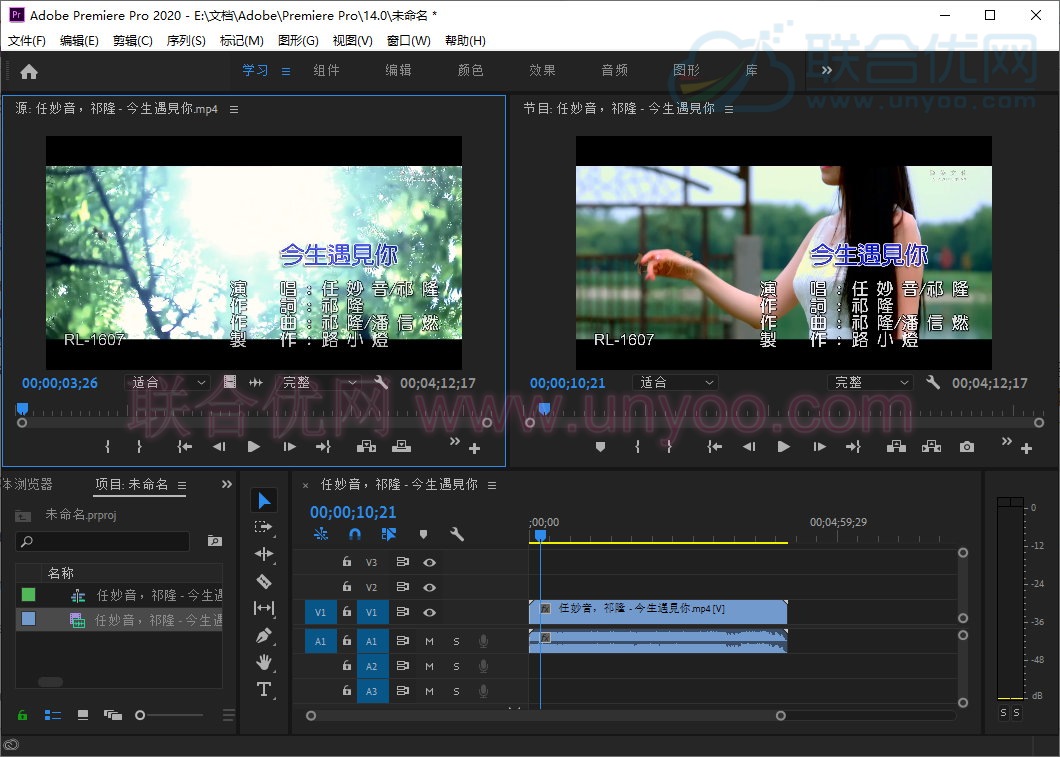
Task: Click source timecode 00;00;03;26
Action: point(59,383)
